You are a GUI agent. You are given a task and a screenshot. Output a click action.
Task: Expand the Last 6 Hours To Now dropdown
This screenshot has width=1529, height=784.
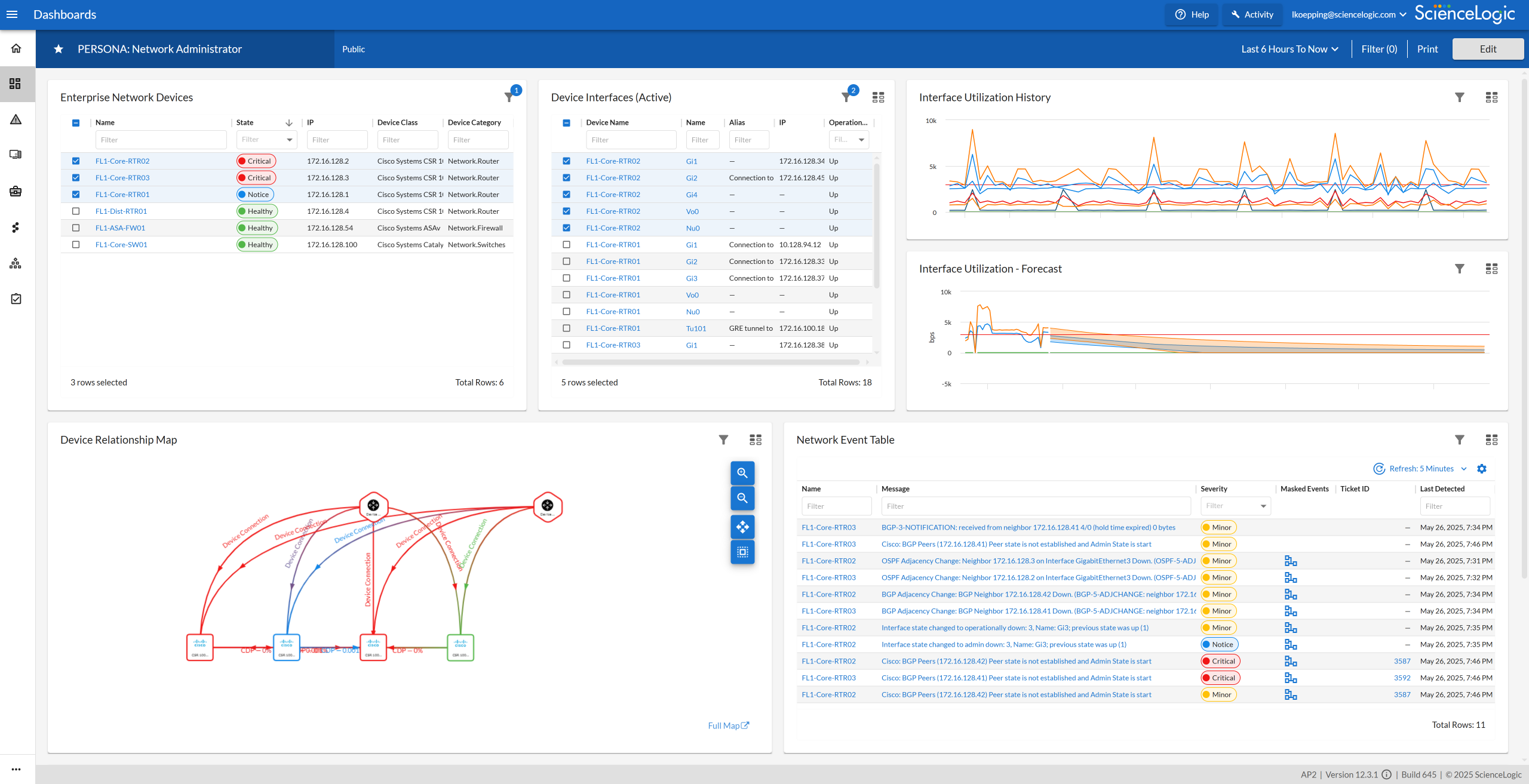click(x=1289, y=49)
